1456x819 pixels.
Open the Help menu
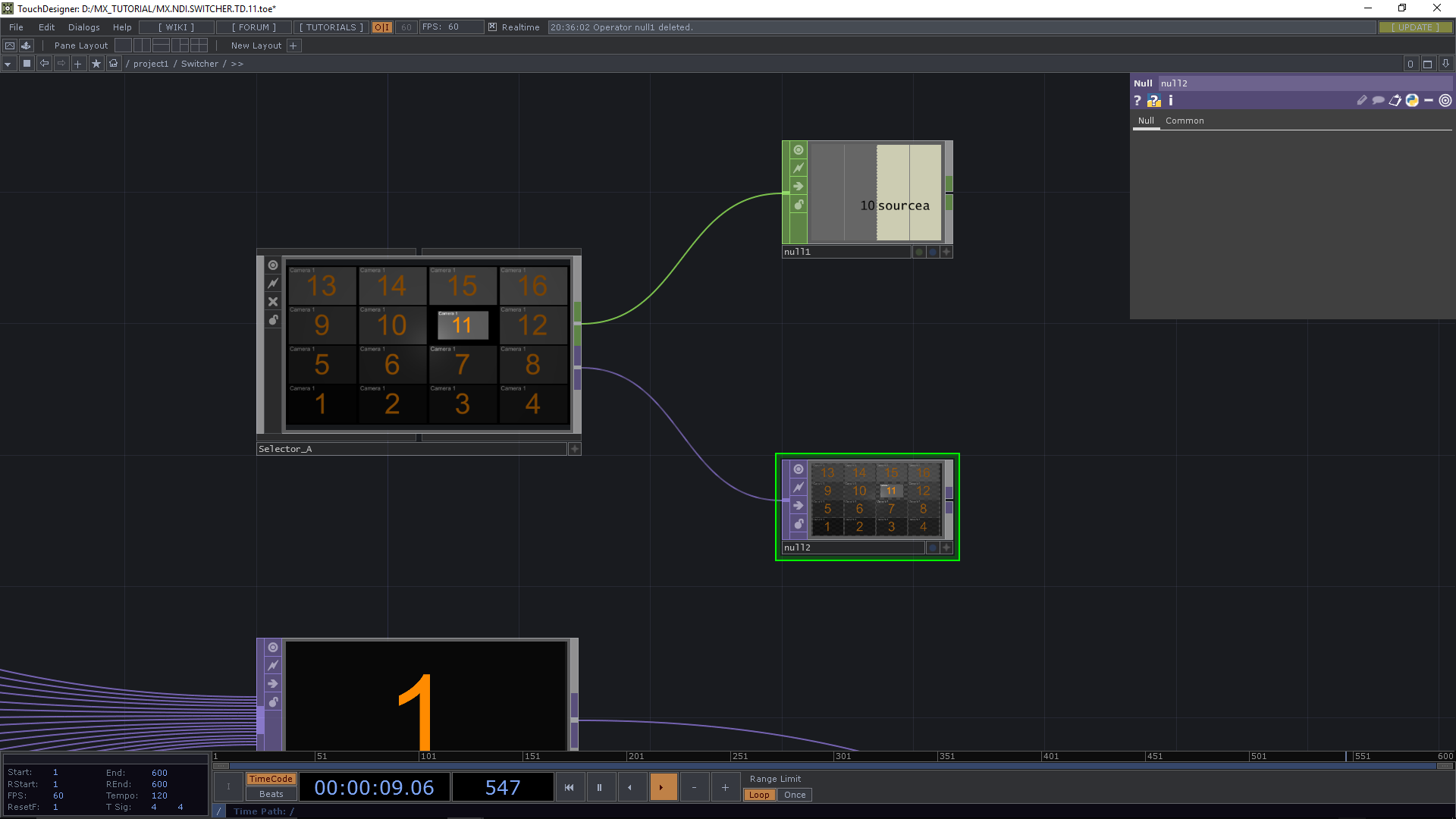point(122,27)
